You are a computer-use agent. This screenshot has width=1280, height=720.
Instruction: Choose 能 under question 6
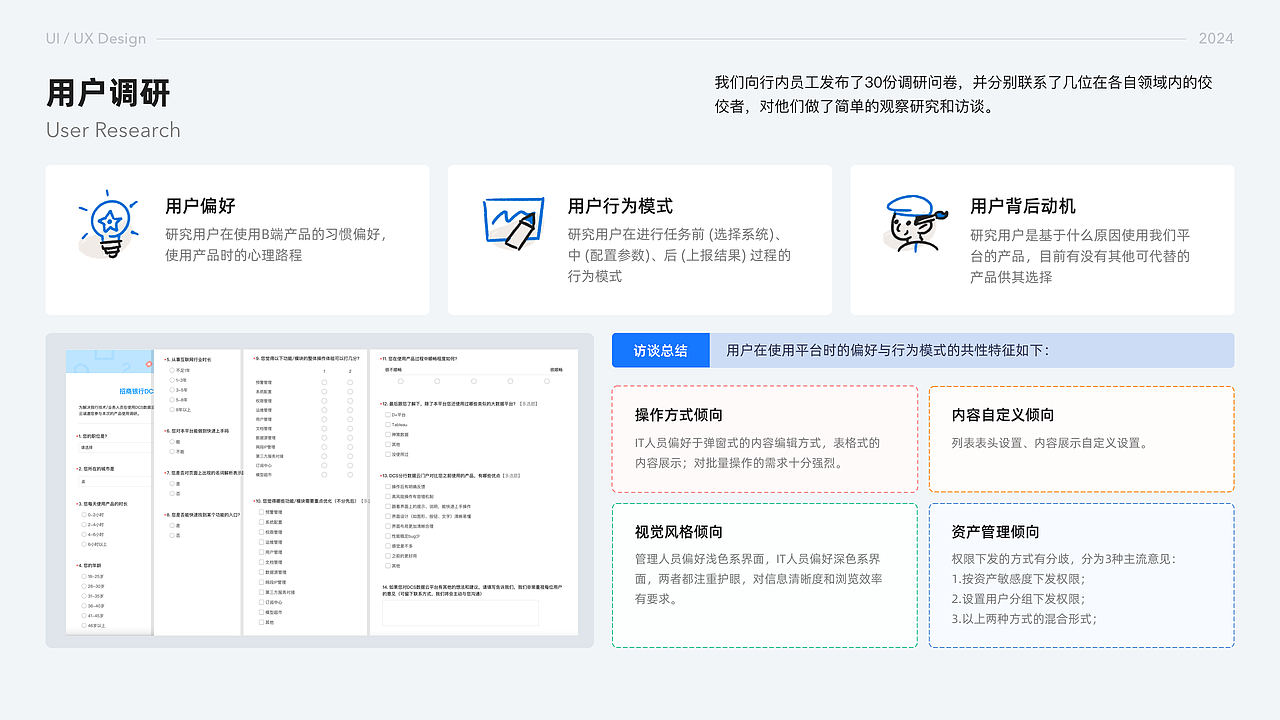click(172, 442)
